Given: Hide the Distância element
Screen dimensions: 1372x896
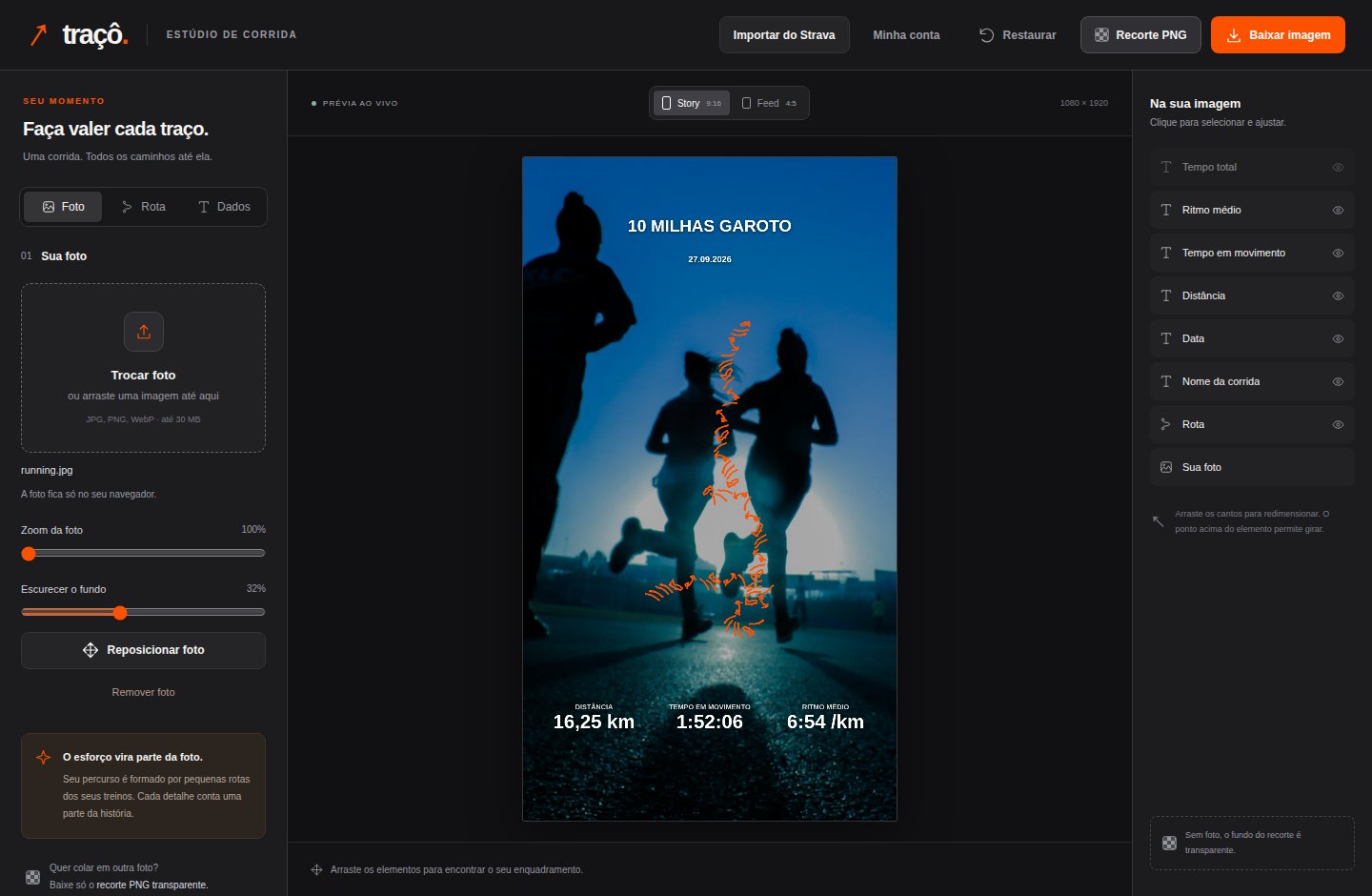Looking at the screenshot, I should (1338, 295).
